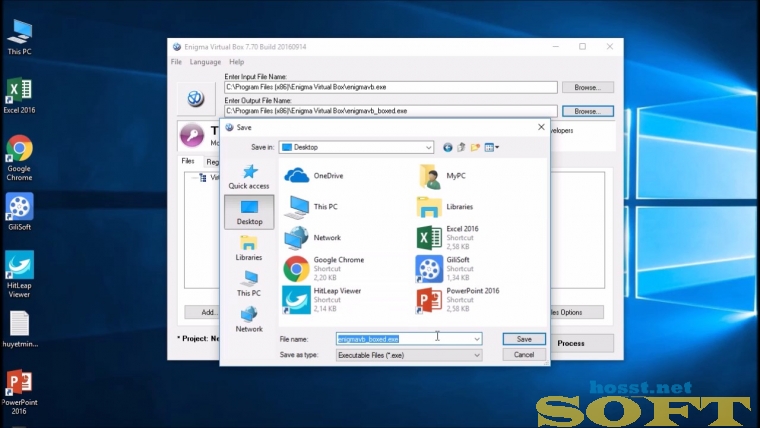Browse for the input file name

pyautogui.click(x=587, y=87)
